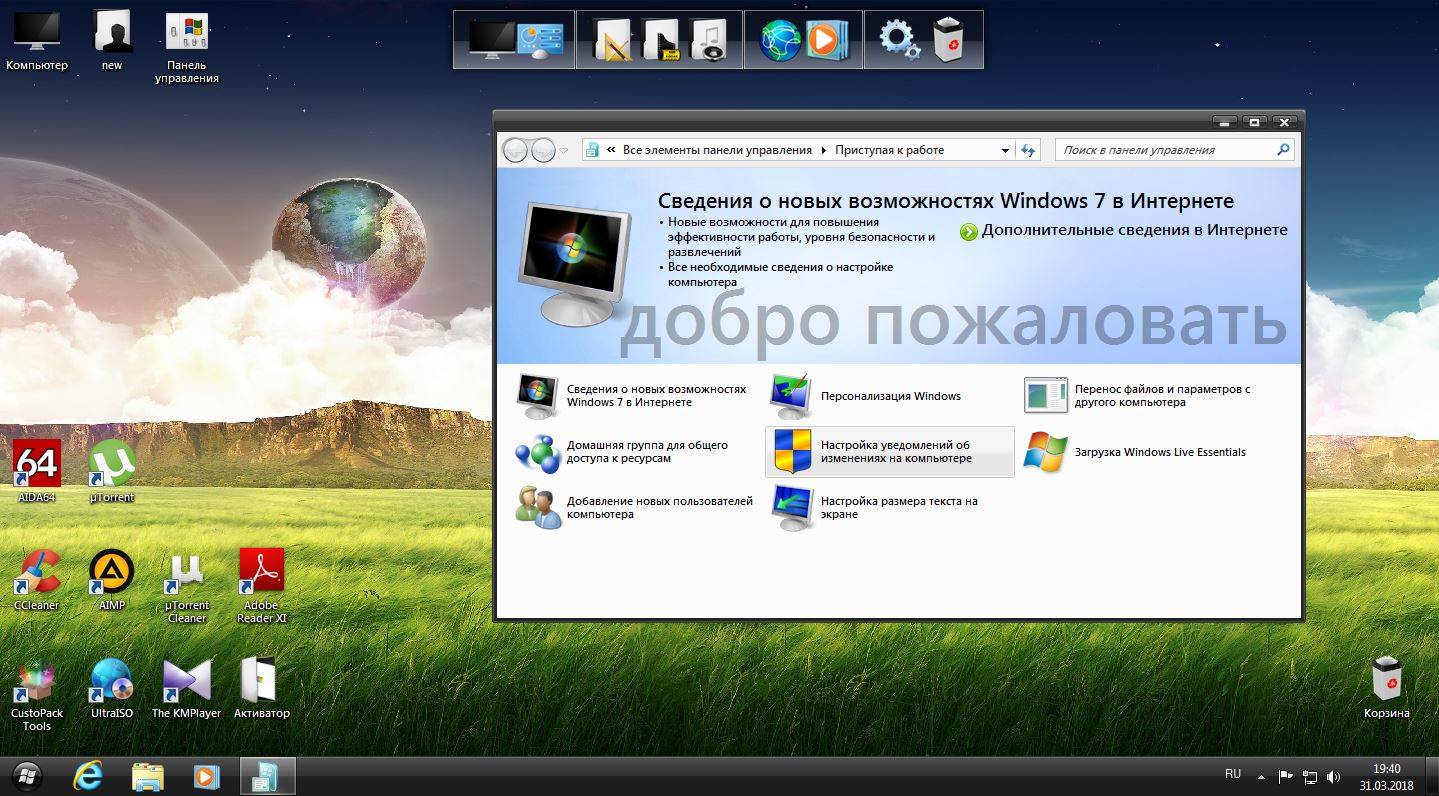The image size is (1439, 796).
Task: Click Дополнительные сведения в Интернете link
Action: coord(1134,230)
